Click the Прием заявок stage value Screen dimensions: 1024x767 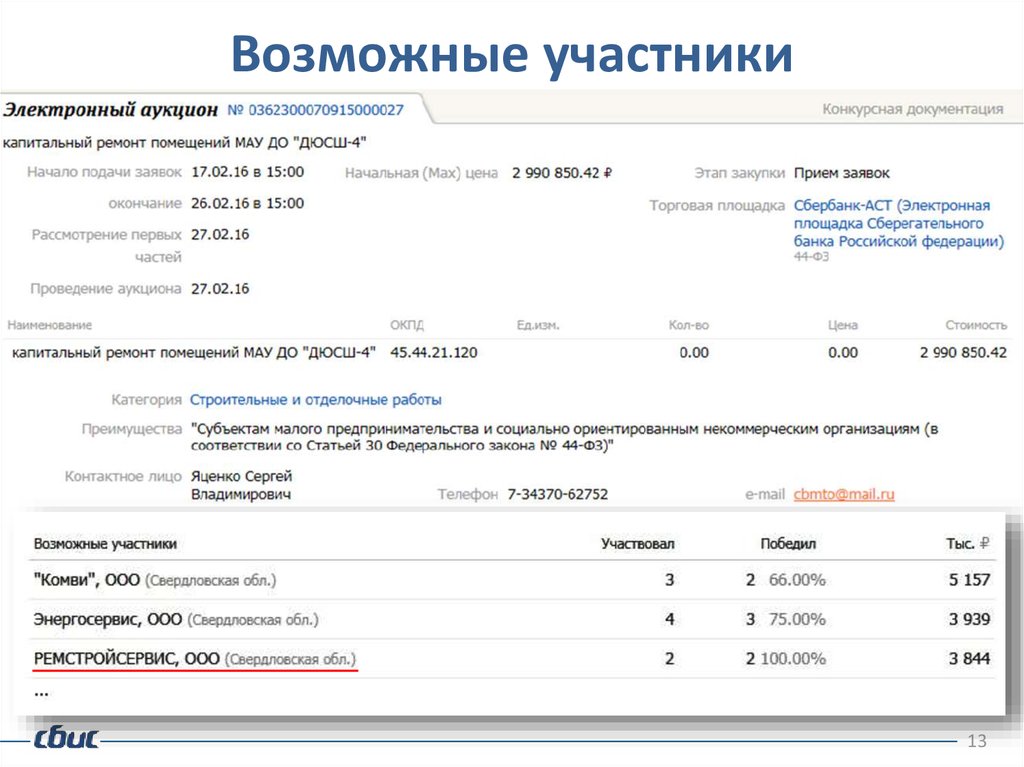(x=842, y=173)
